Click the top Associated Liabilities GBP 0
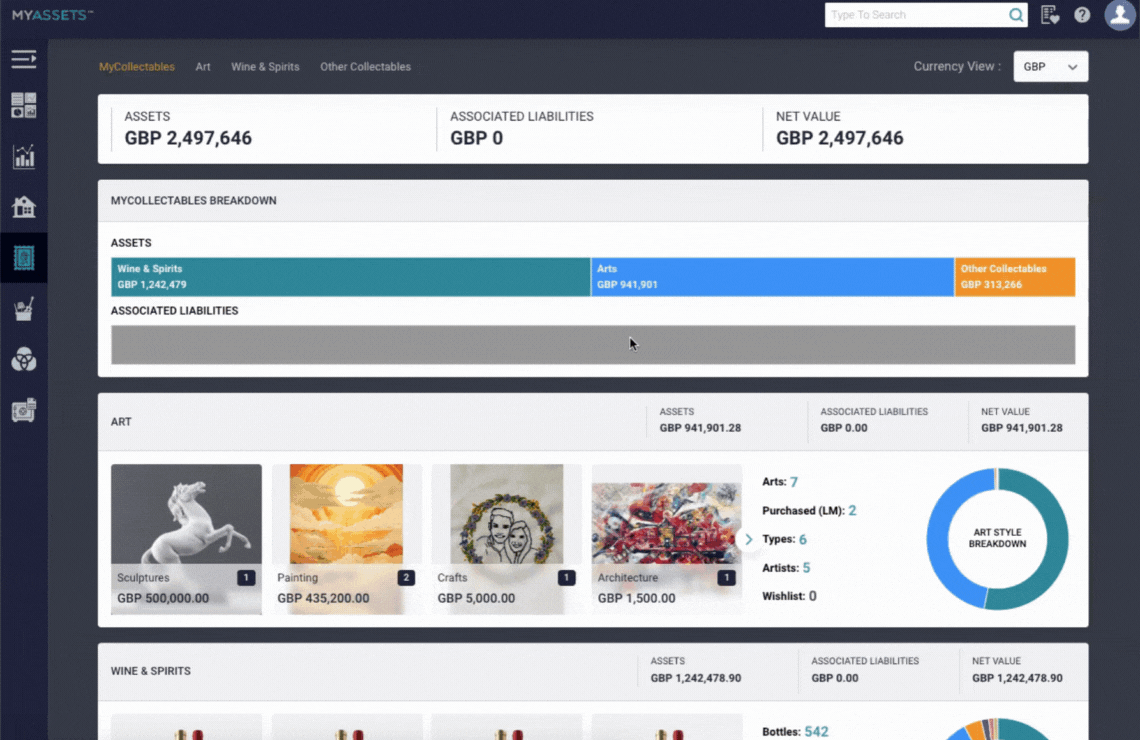 tap(476, 138)
